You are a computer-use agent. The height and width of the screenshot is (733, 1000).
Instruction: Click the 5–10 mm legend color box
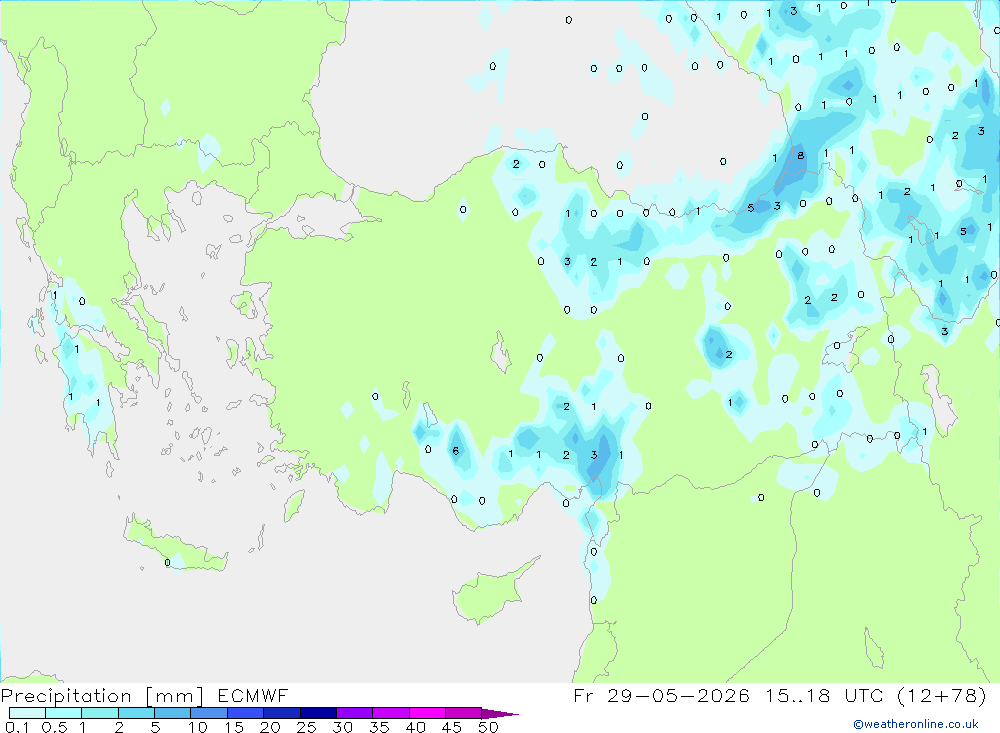point(173,713)
